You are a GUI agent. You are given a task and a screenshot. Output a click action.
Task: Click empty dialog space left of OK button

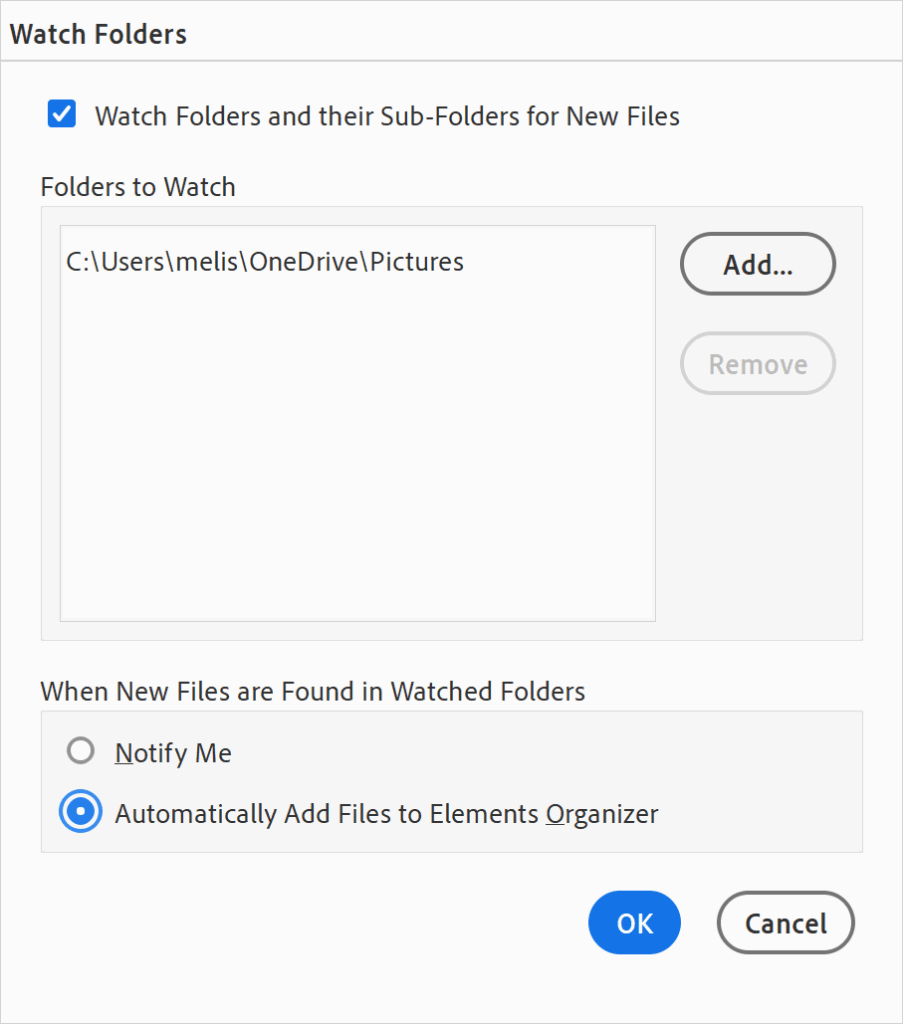click(x=300, y=922)
